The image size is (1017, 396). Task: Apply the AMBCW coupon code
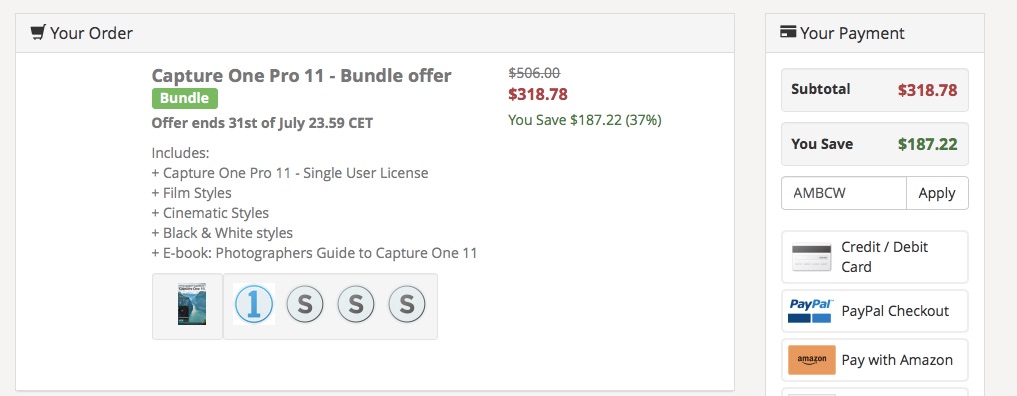click(x=937, y=193)
